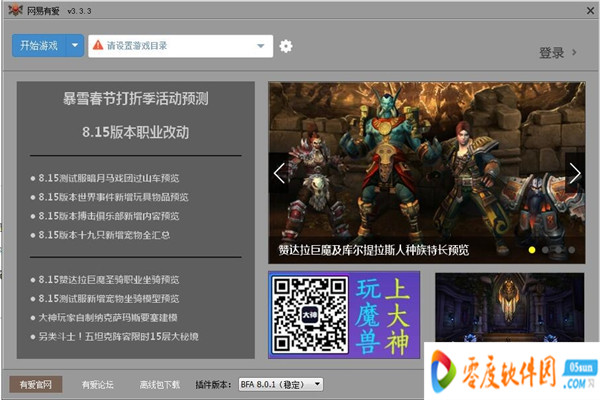This screenshot has height=400, width=600.
Task: Go to previous banner slide arrow
Action: (x=279, y=173)
